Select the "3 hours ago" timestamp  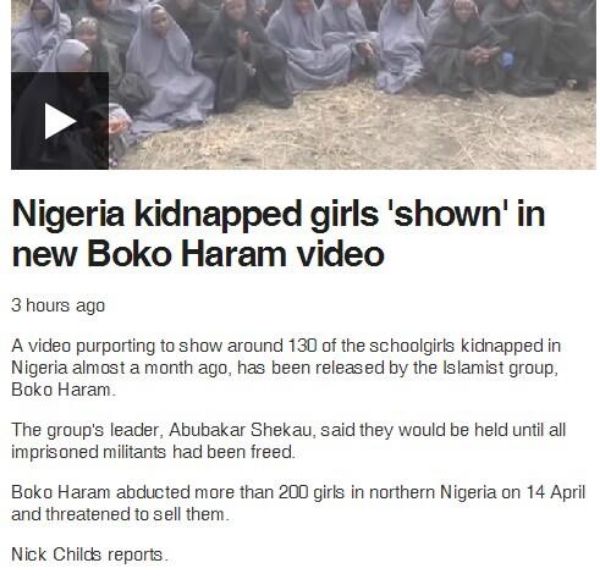(x=58, y=306)
